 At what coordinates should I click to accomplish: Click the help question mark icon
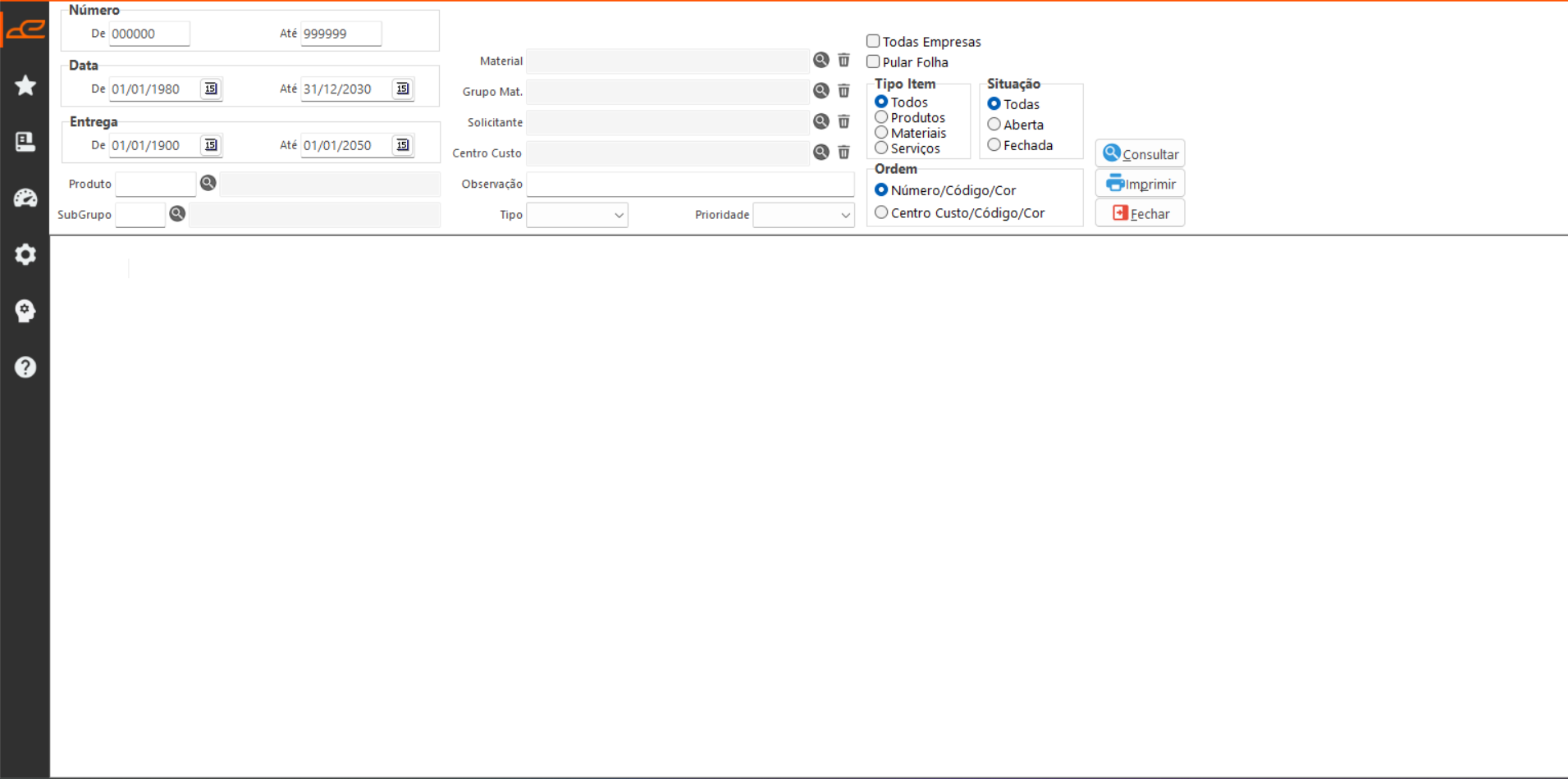25,367
